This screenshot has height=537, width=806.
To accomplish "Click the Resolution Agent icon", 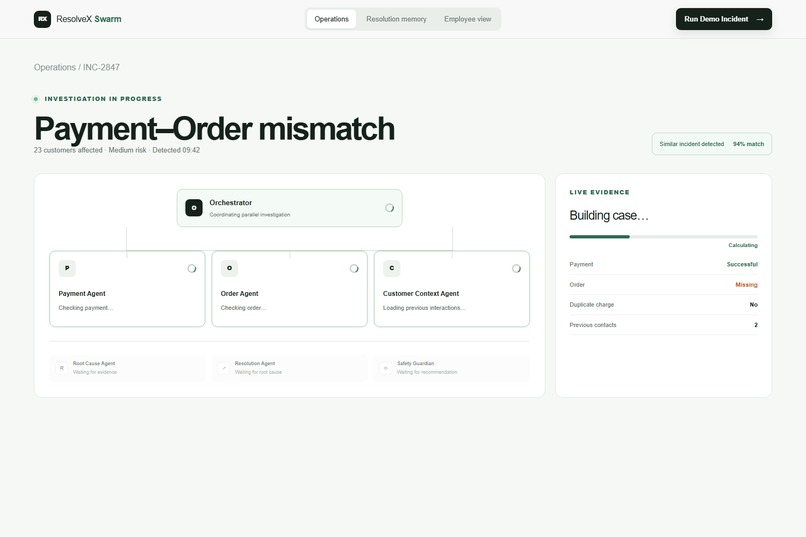I will [224, 368].
